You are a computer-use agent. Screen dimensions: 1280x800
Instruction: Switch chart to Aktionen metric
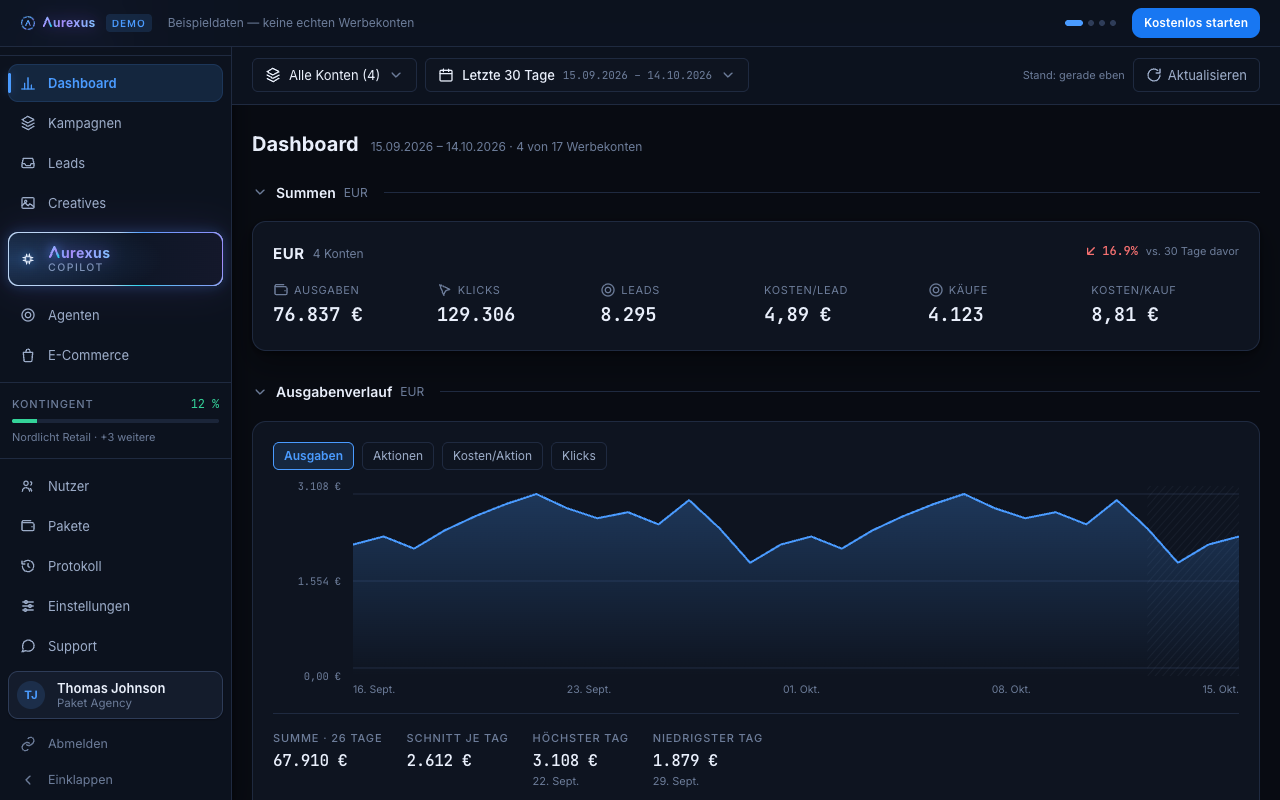[x=398, y=456]
